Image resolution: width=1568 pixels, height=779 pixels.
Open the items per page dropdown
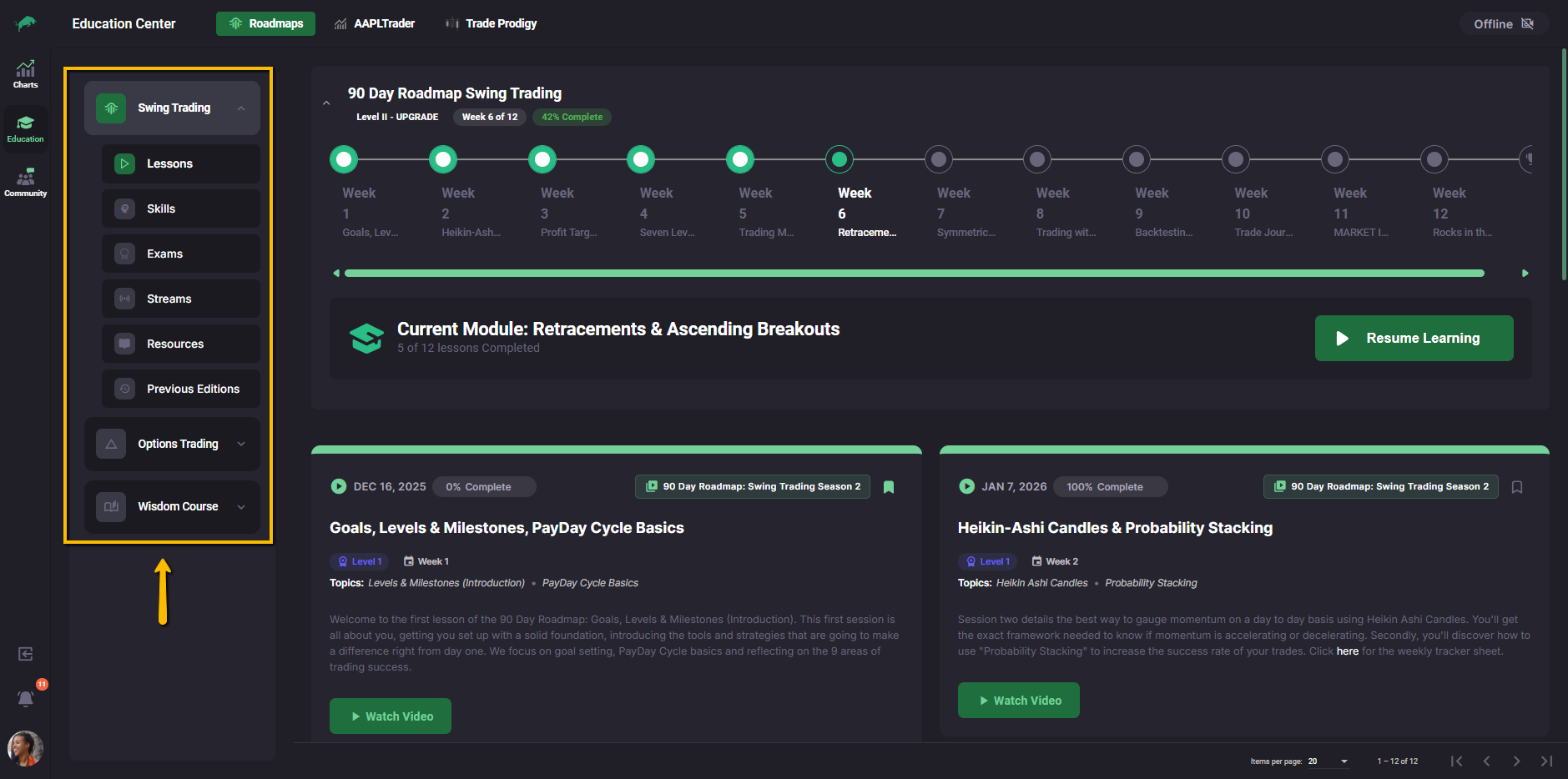[1344, 761]
